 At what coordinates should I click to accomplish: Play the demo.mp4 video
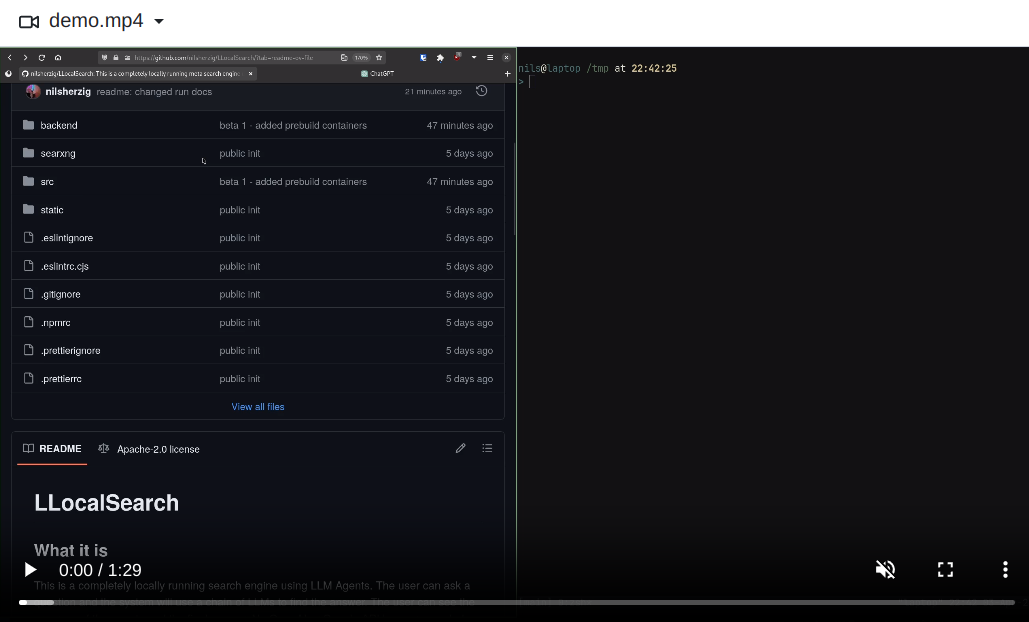[x=30, y=570]
